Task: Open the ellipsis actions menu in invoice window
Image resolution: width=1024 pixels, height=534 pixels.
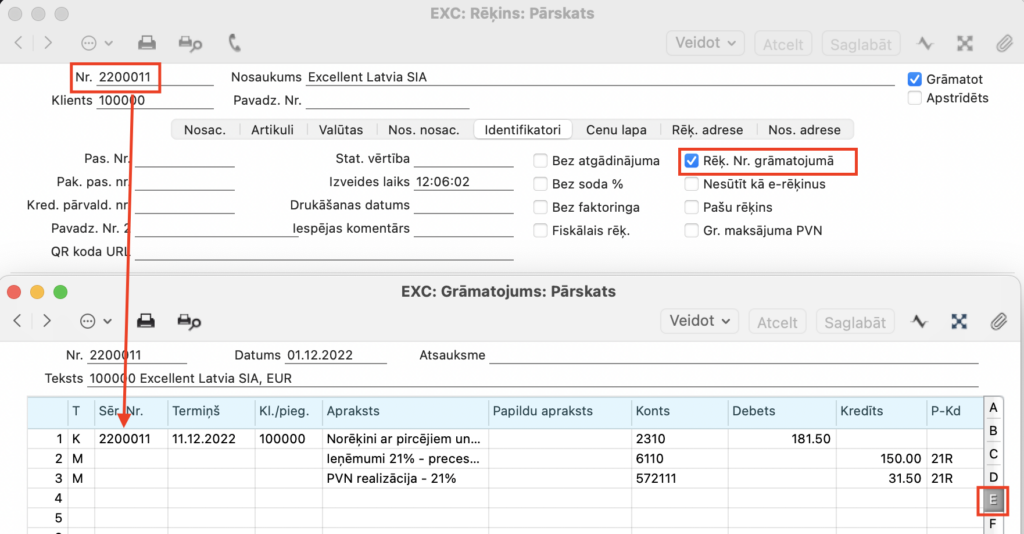Action: tap(96, 43)
